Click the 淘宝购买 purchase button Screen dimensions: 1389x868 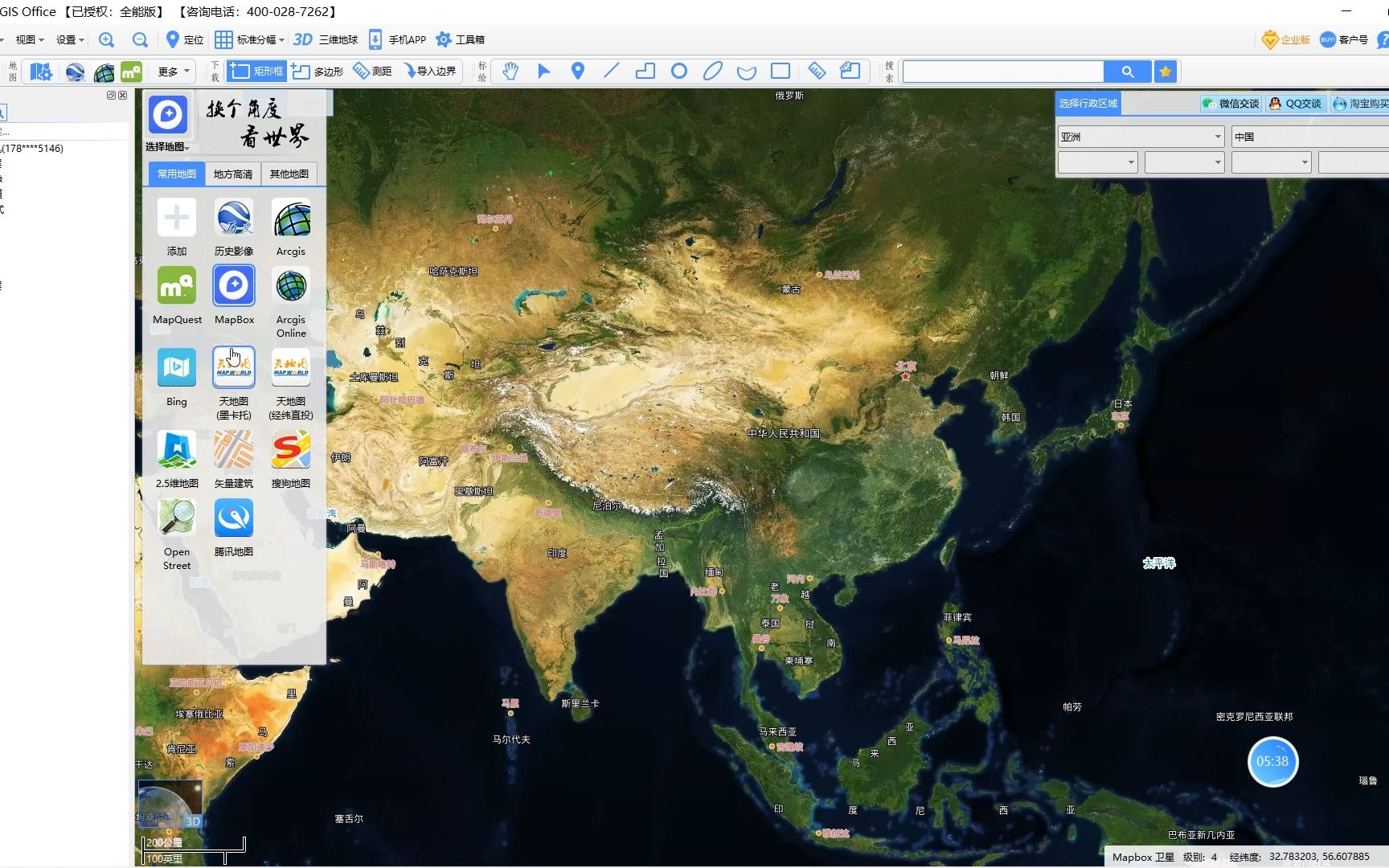pyautogui.click(x=1360, y=104)
